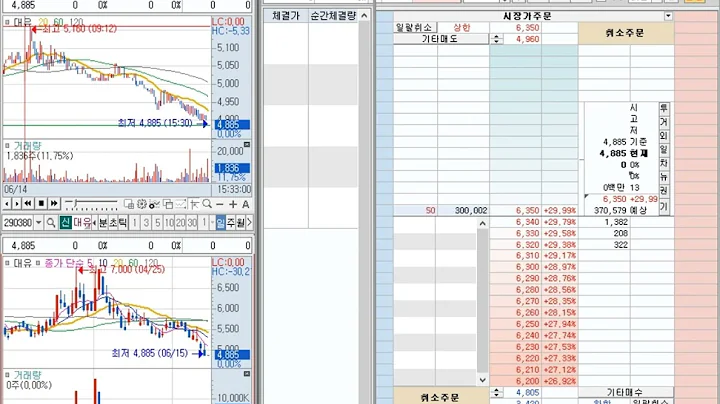Click stock code field 290380
The image size is (720, 404).
[x=18, y=223]
